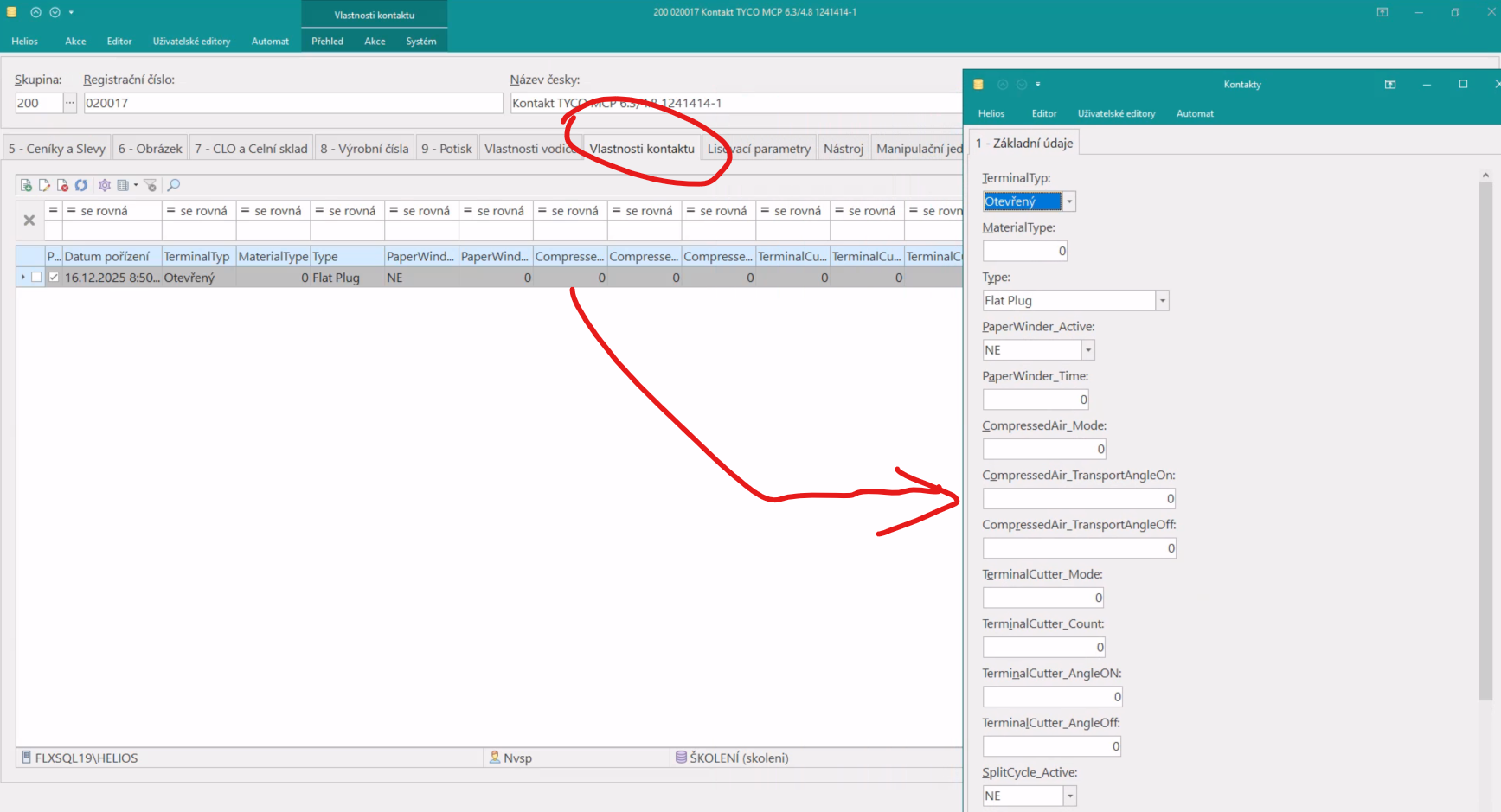Toggle the empty selection checkbox in the grid row
Screen dimensions: 1501x812
pos(36,278)
